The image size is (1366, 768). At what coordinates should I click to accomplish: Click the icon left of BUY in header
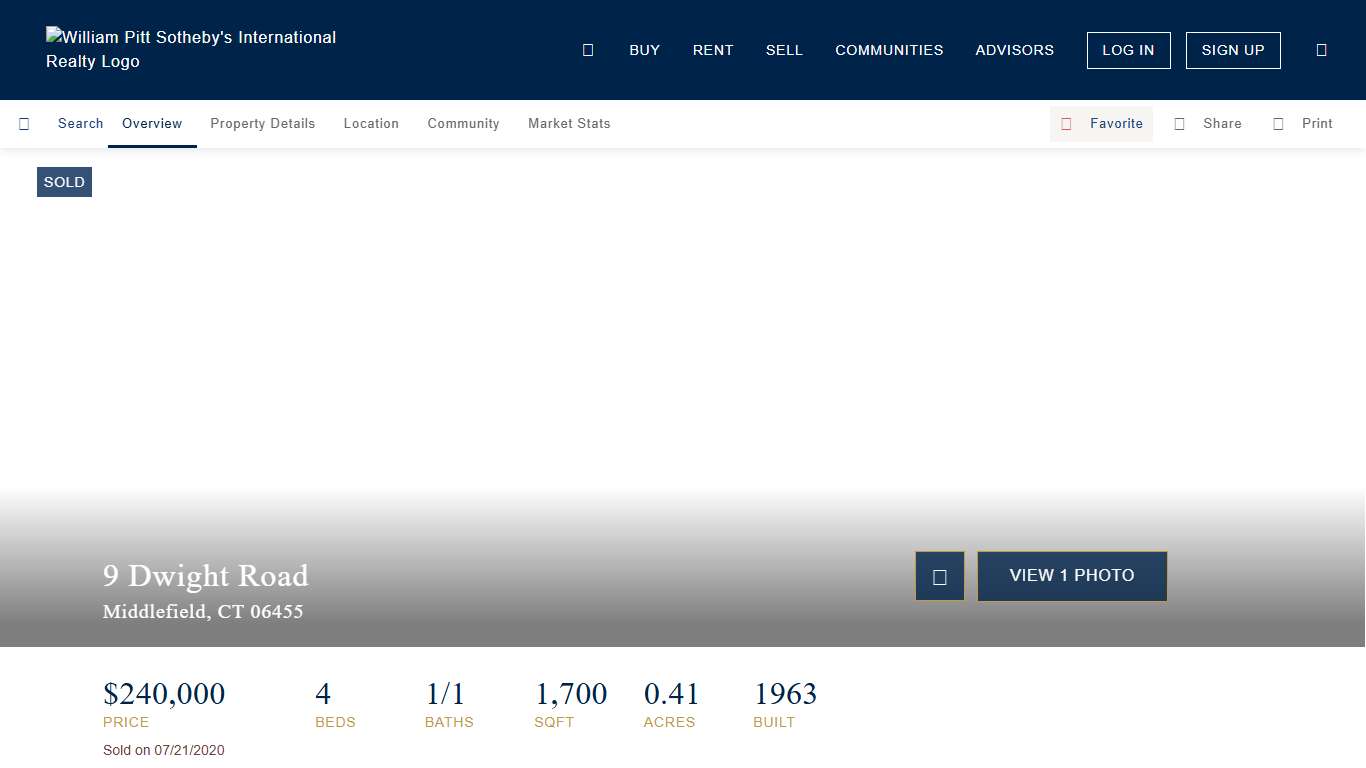click(x=588, y=50)
